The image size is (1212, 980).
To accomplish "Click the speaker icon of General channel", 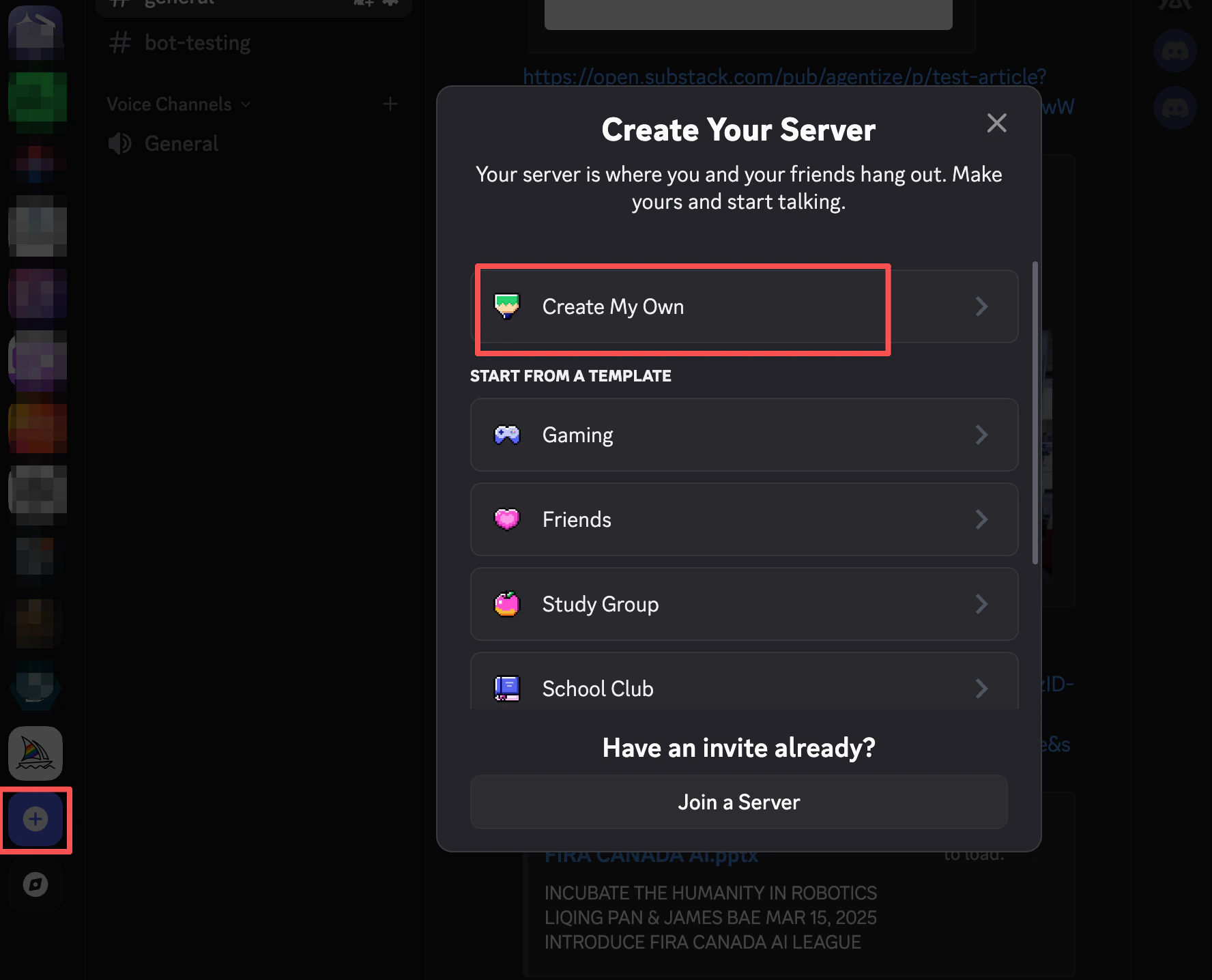I will point(120,143).
